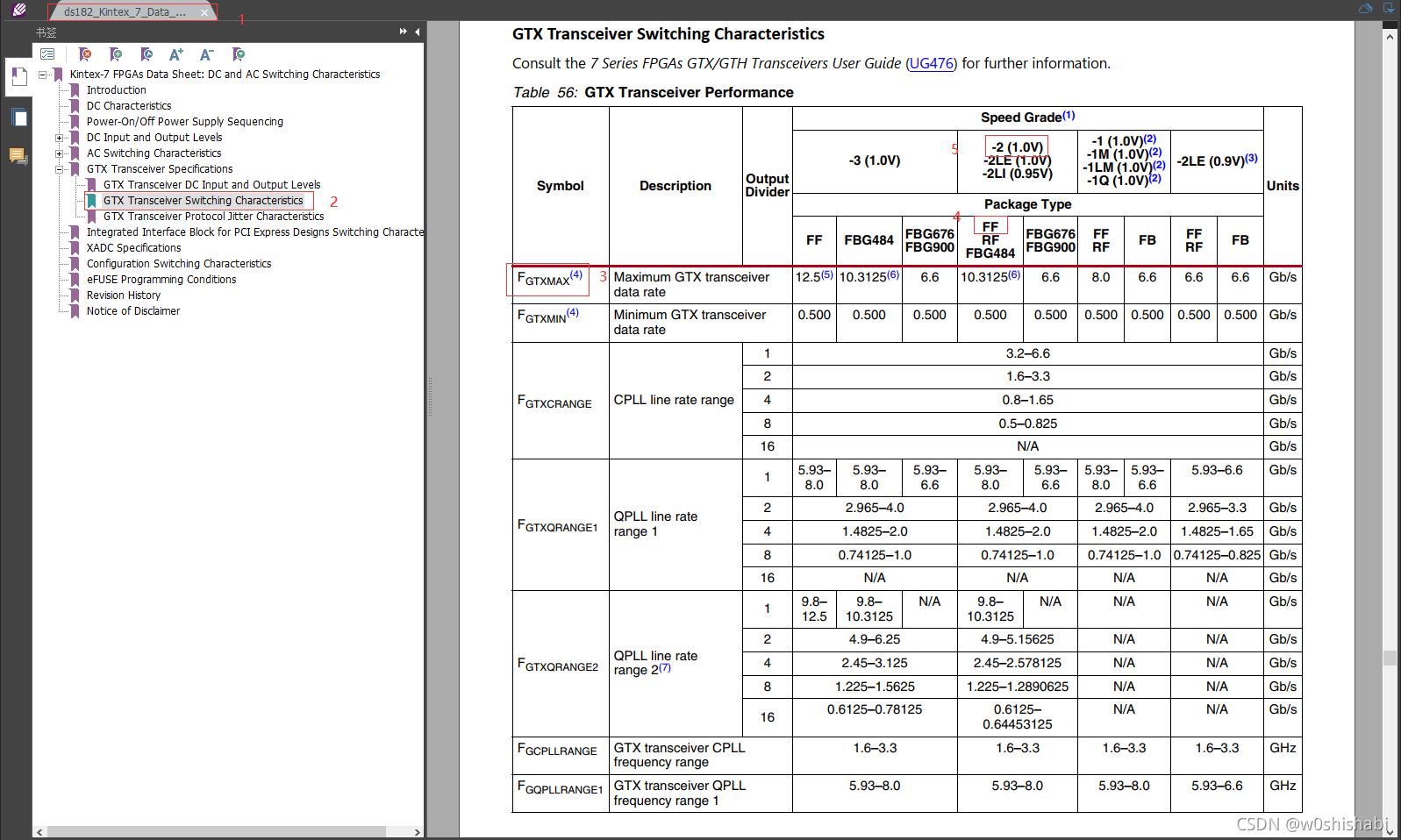Open Power-On/Off Power Supply Sequencing bookmark
The width and height of the screenshot is (1401, 840).
pyautogui.click(x=184, y=122)
